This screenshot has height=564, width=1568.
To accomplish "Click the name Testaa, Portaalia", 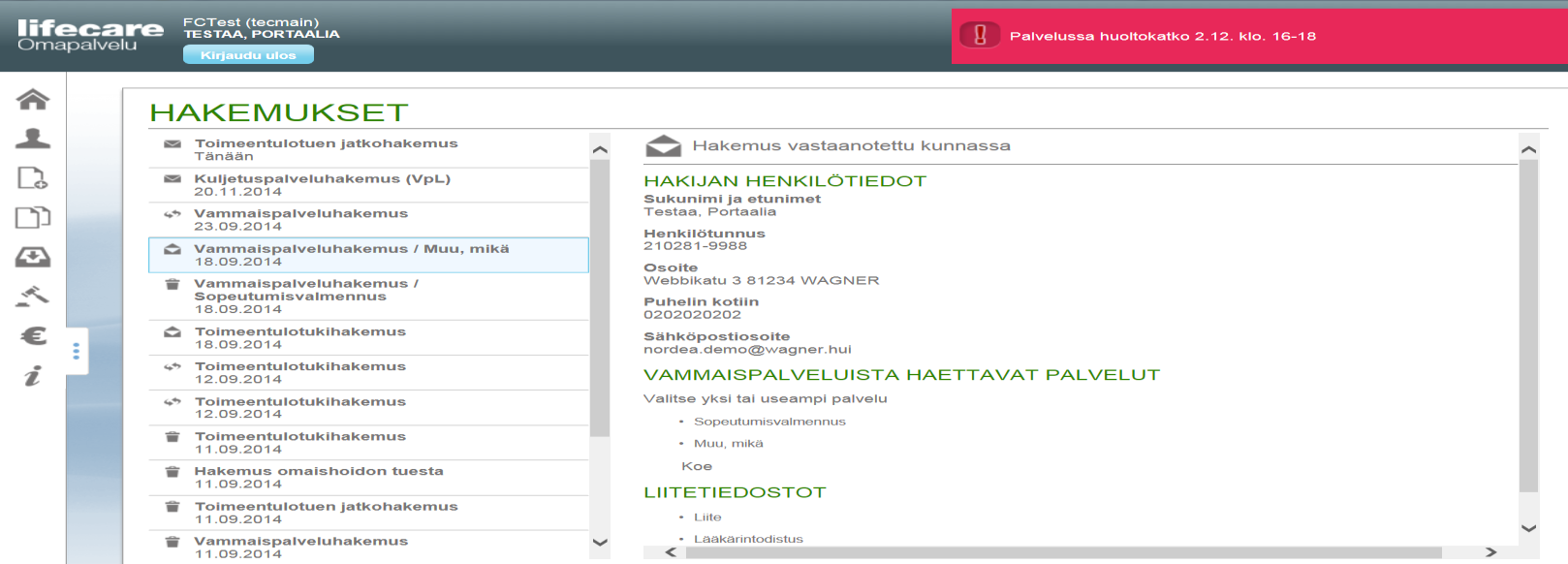I will (709, 212).
